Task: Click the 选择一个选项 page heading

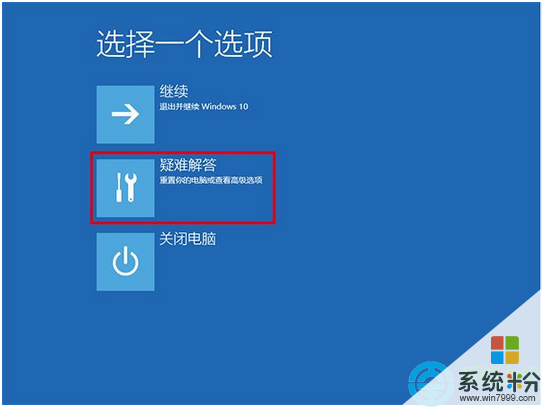Action: point(184,44)
